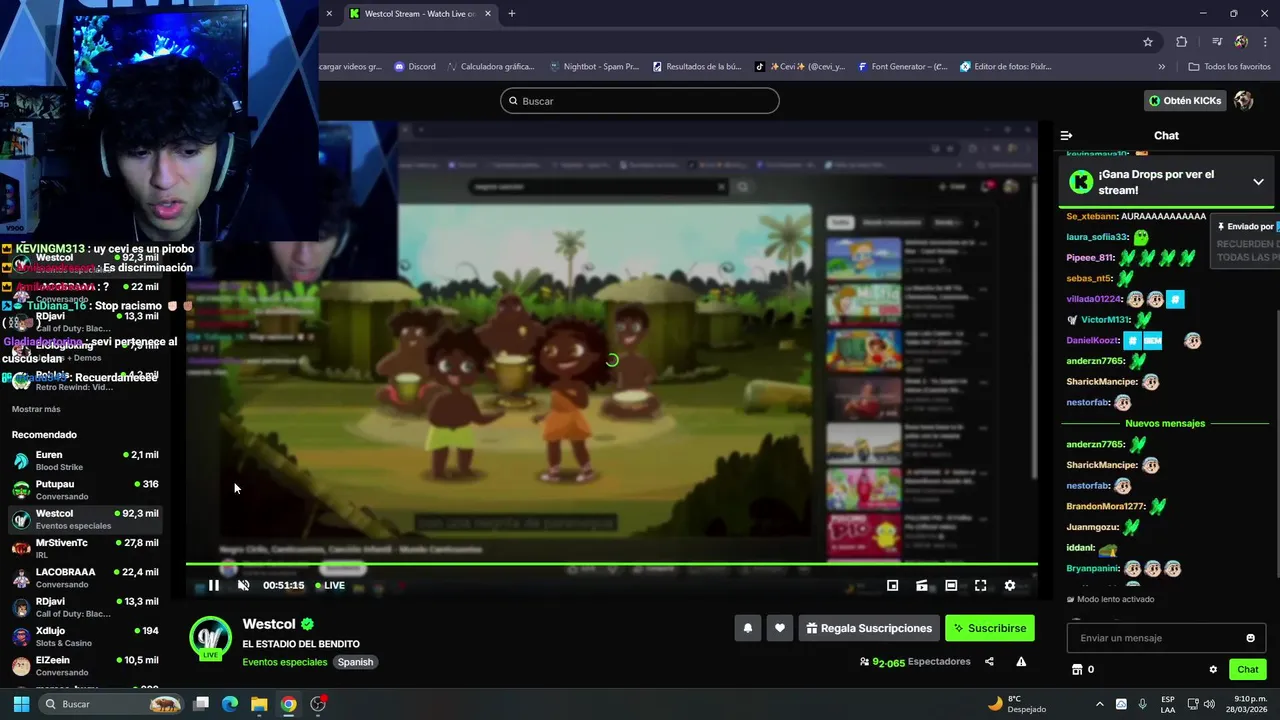Send message with green Chat button
Image resolution: width=1280 pixels, height=720 pixels.
[x=1248, y=669]
